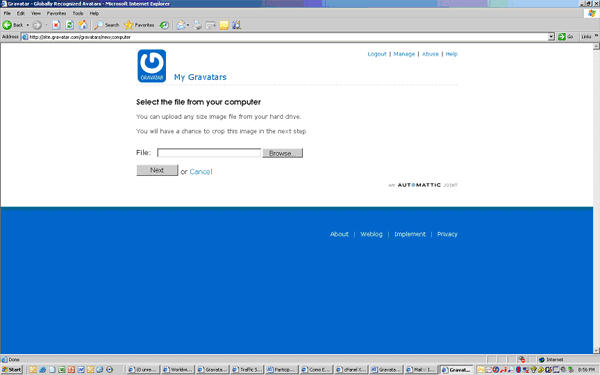Viewport: 600px width, 375px height.
Task: Click the Privacy footer link
Action: click(447, 234)
